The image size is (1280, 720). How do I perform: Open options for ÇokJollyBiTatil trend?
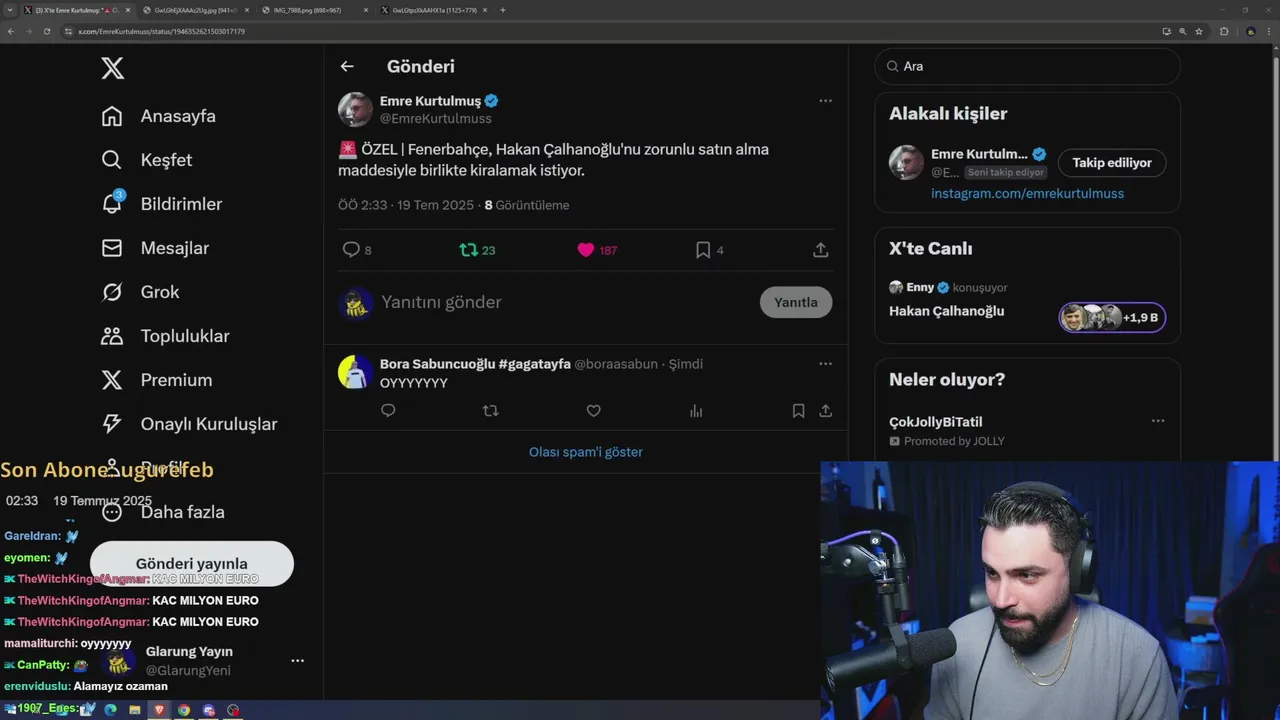point(1158,421)
